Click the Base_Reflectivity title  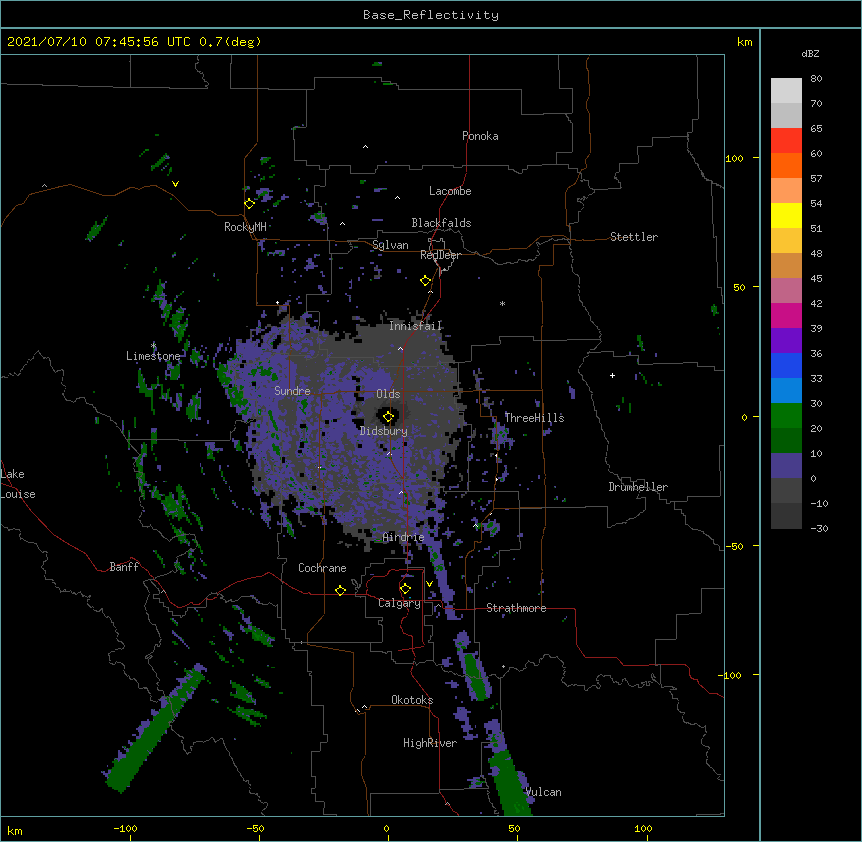click(431, 15)
